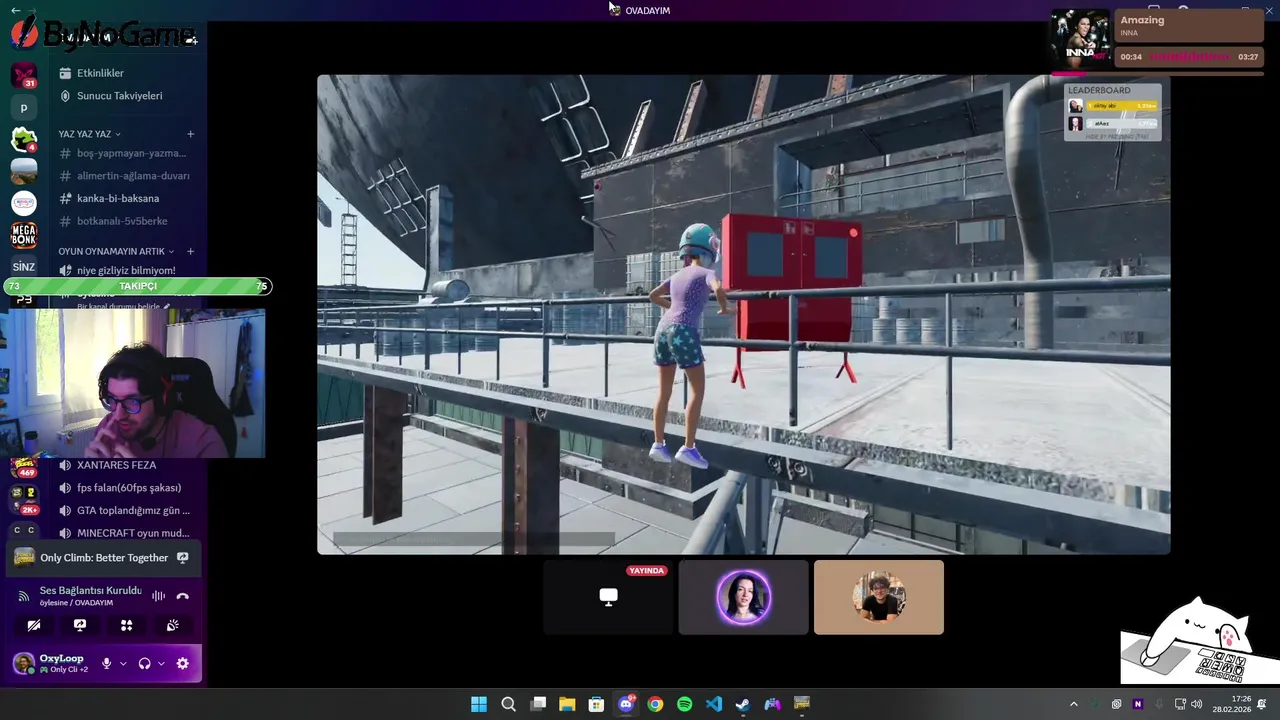Open Google Chrome from the taskbar
Viewport: 1280px width, 720px height.
[x=655, y=704]
